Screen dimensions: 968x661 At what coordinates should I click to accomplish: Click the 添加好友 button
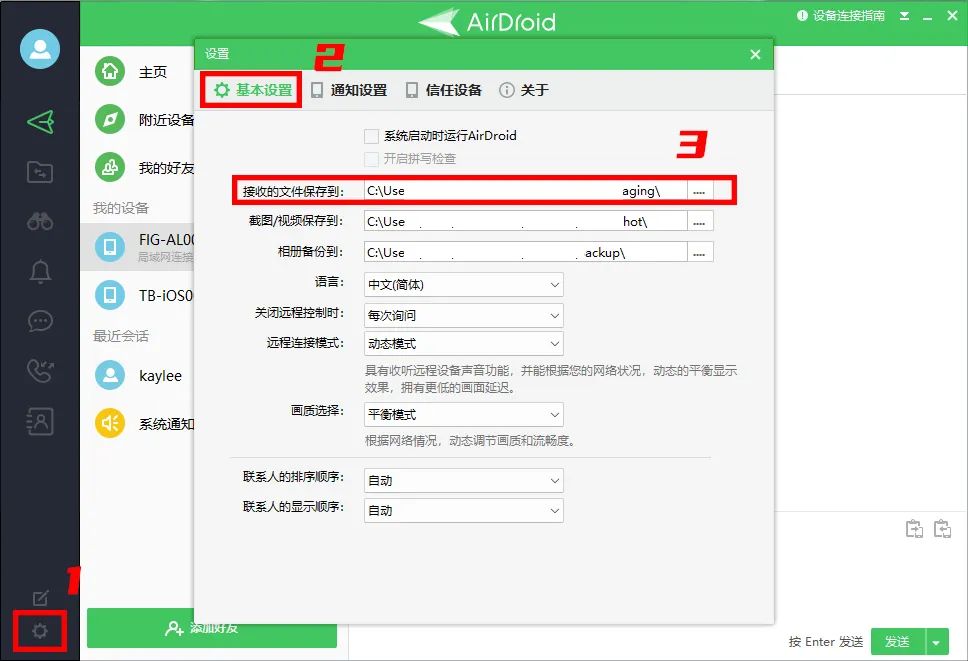211,631
